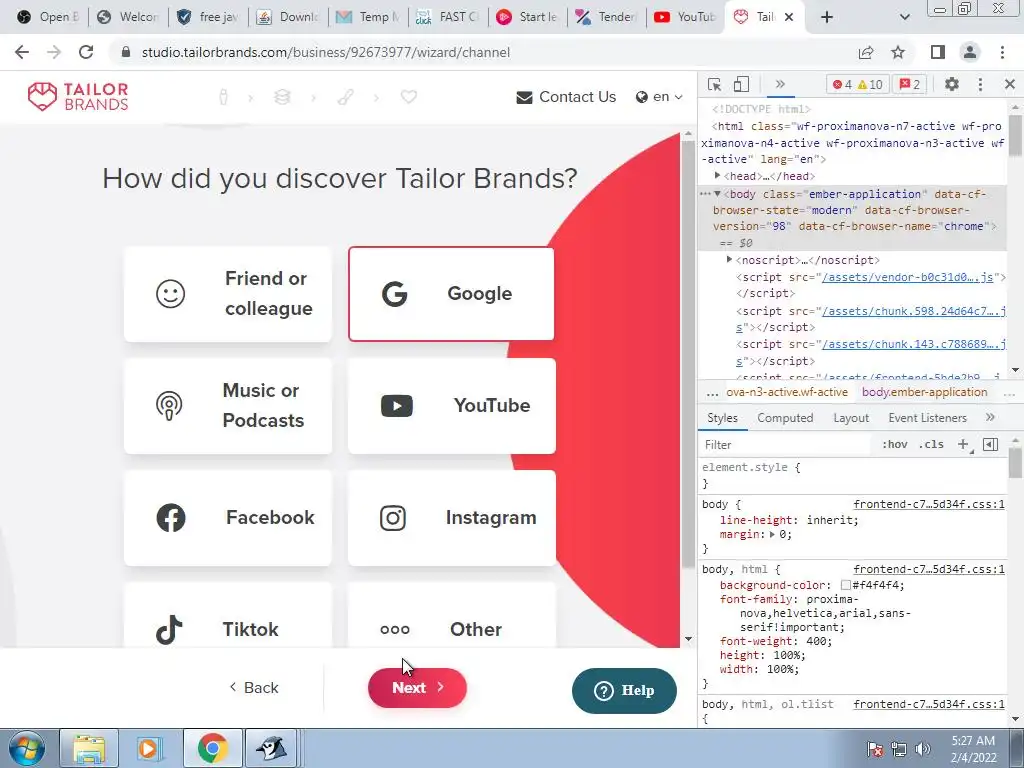Select the Other option card

click(451, 615)
